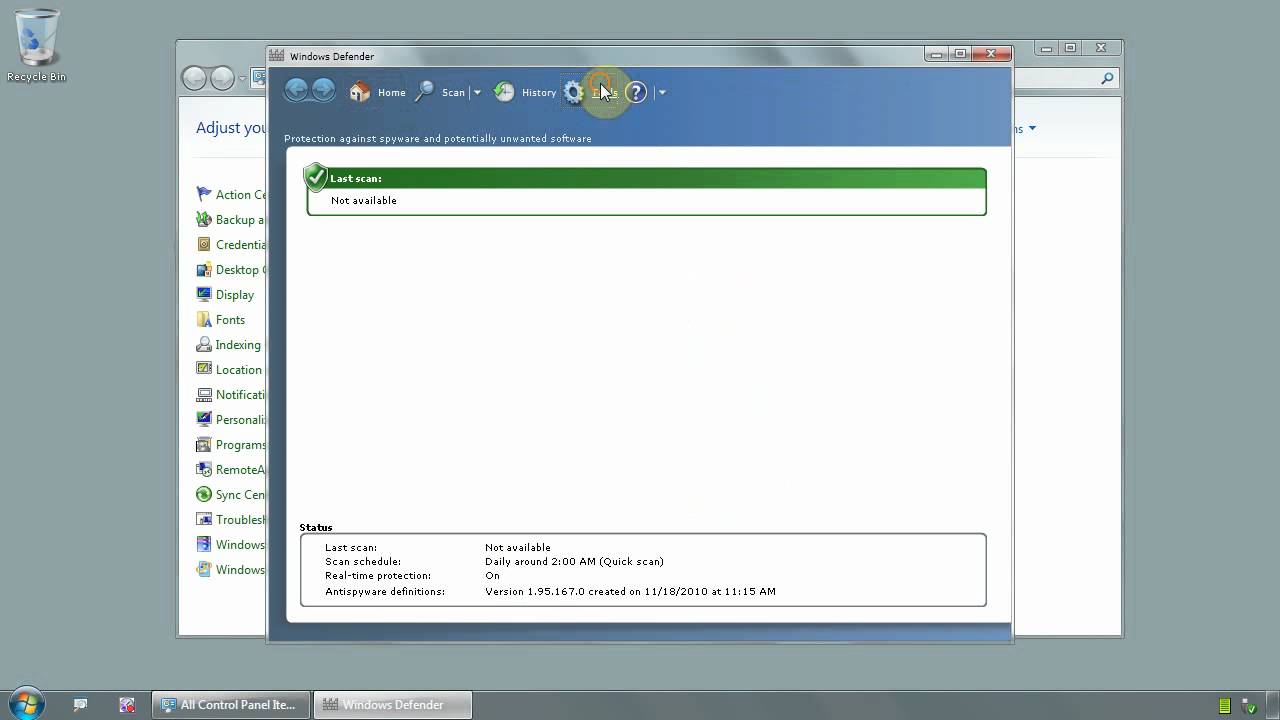Click the 'Adjust you...' heading in Control Panel
This screenshot has width=1280, height=720.
(231, 128)
